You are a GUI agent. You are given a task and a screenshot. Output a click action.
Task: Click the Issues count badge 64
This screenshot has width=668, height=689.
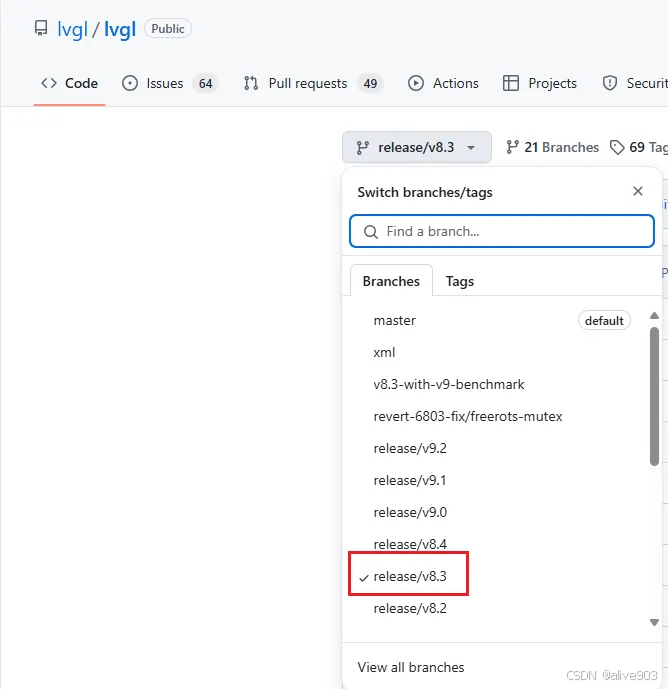(205, 83)
